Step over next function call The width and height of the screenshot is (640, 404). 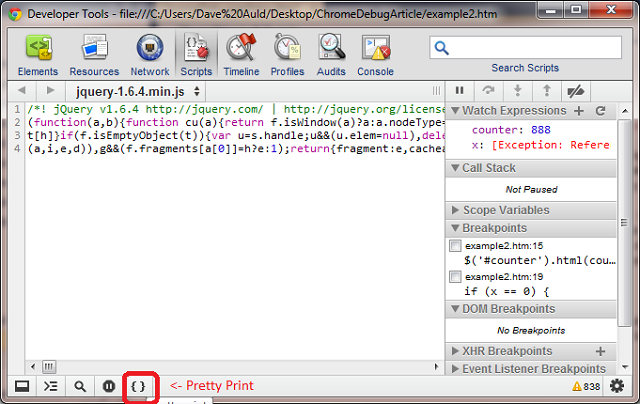tap(488, 91)
